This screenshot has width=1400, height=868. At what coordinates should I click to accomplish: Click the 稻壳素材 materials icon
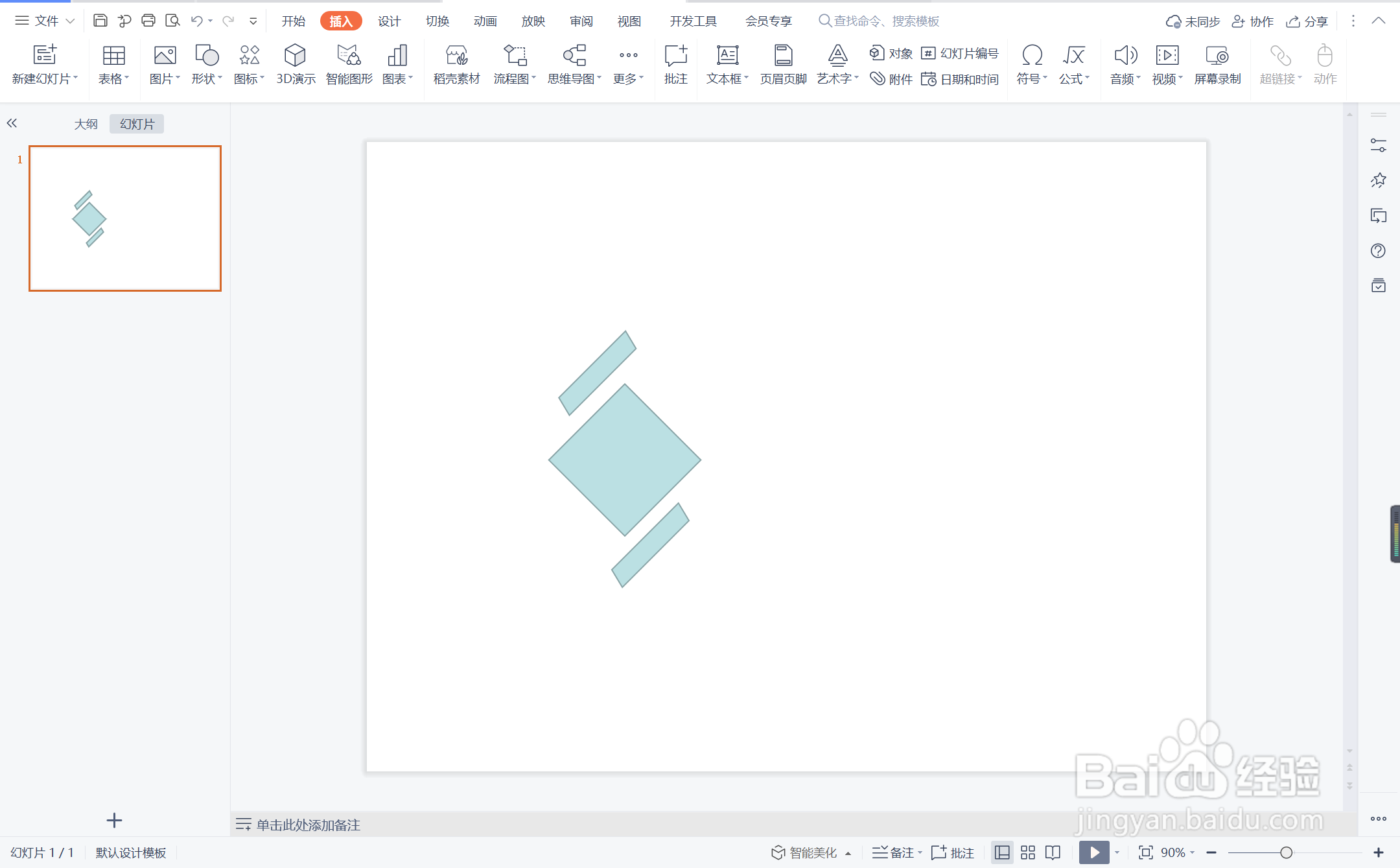[456, 56]
